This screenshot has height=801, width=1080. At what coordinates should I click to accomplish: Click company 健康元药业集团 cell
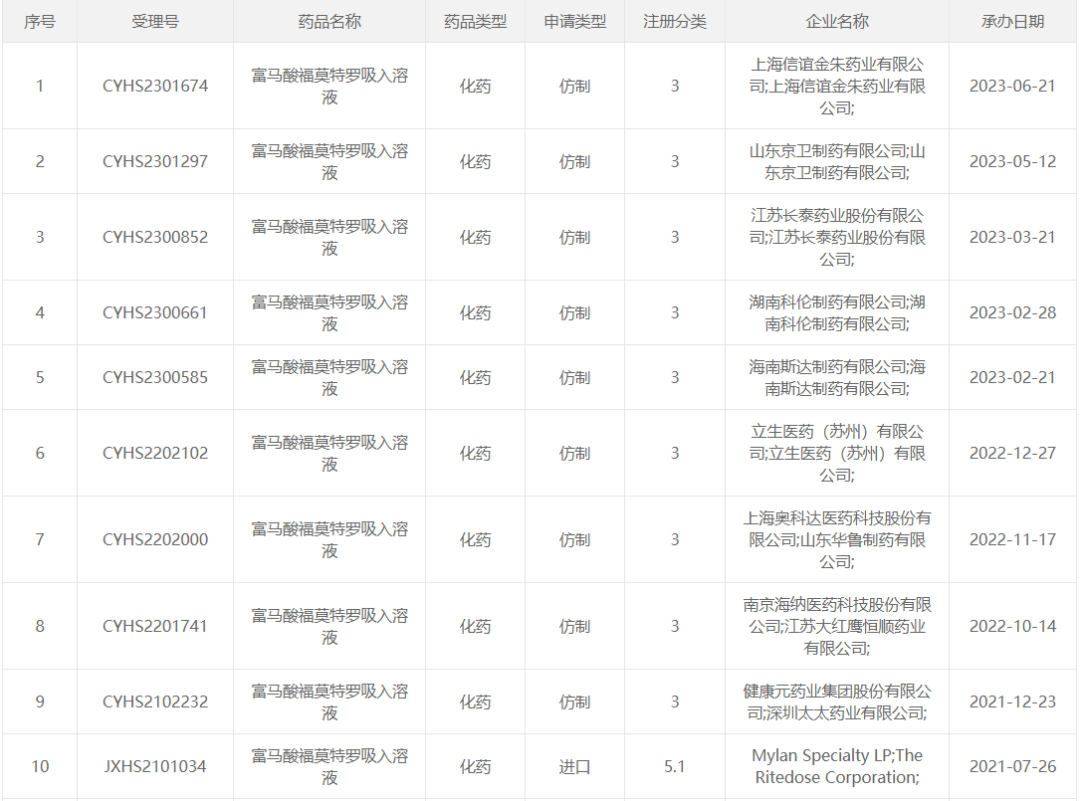pos(837,702)
